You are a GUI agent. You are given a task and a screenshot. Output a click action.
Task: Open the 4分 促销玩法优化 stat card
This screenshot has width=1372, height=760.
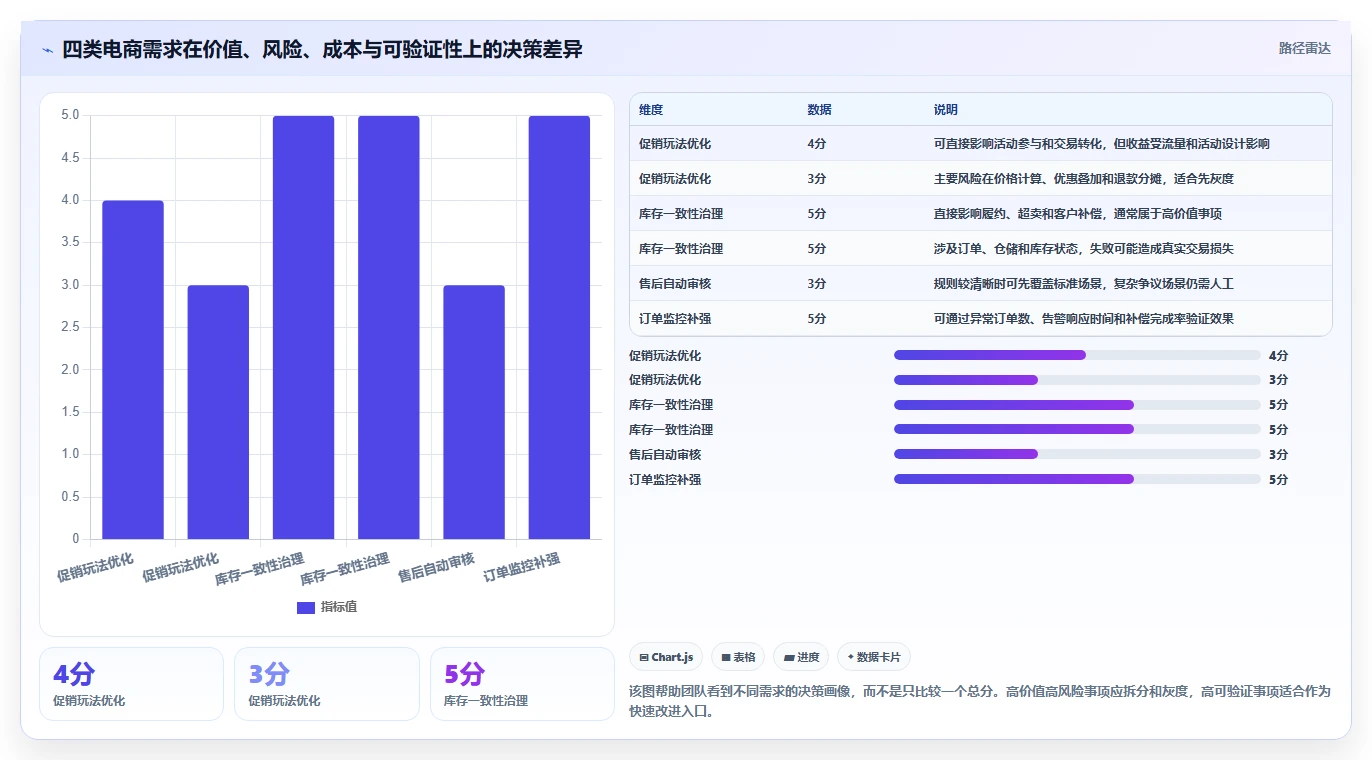131,684
